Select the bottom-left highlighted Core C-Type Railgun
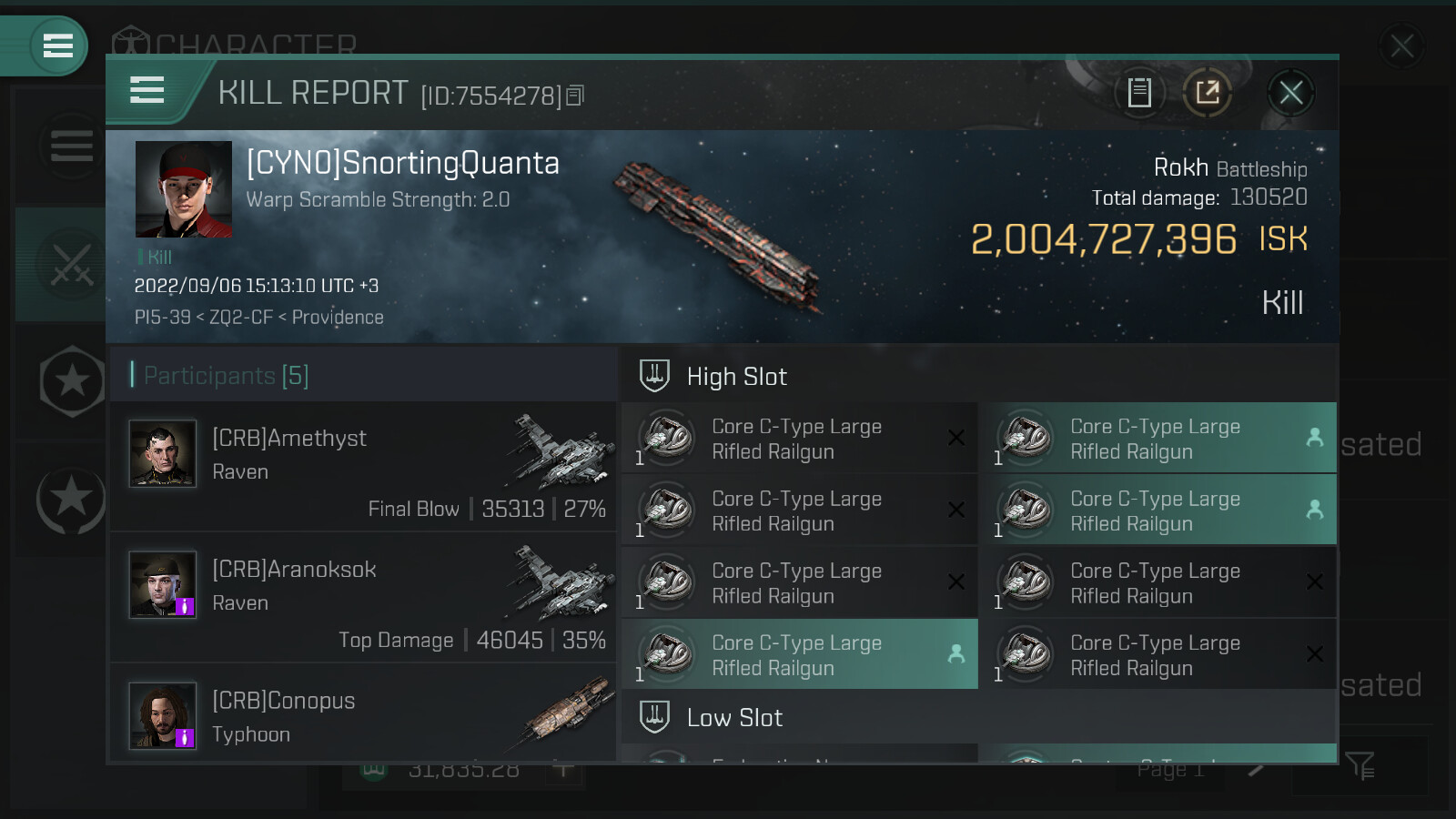The image size is (1456, 819). [799, 655]
